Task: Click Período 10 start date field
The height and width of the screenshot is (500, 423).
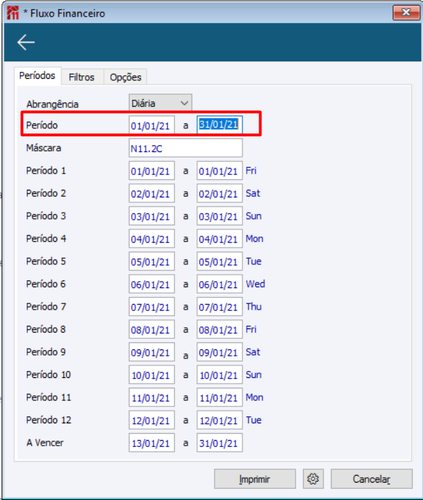Action: (152, 375)
